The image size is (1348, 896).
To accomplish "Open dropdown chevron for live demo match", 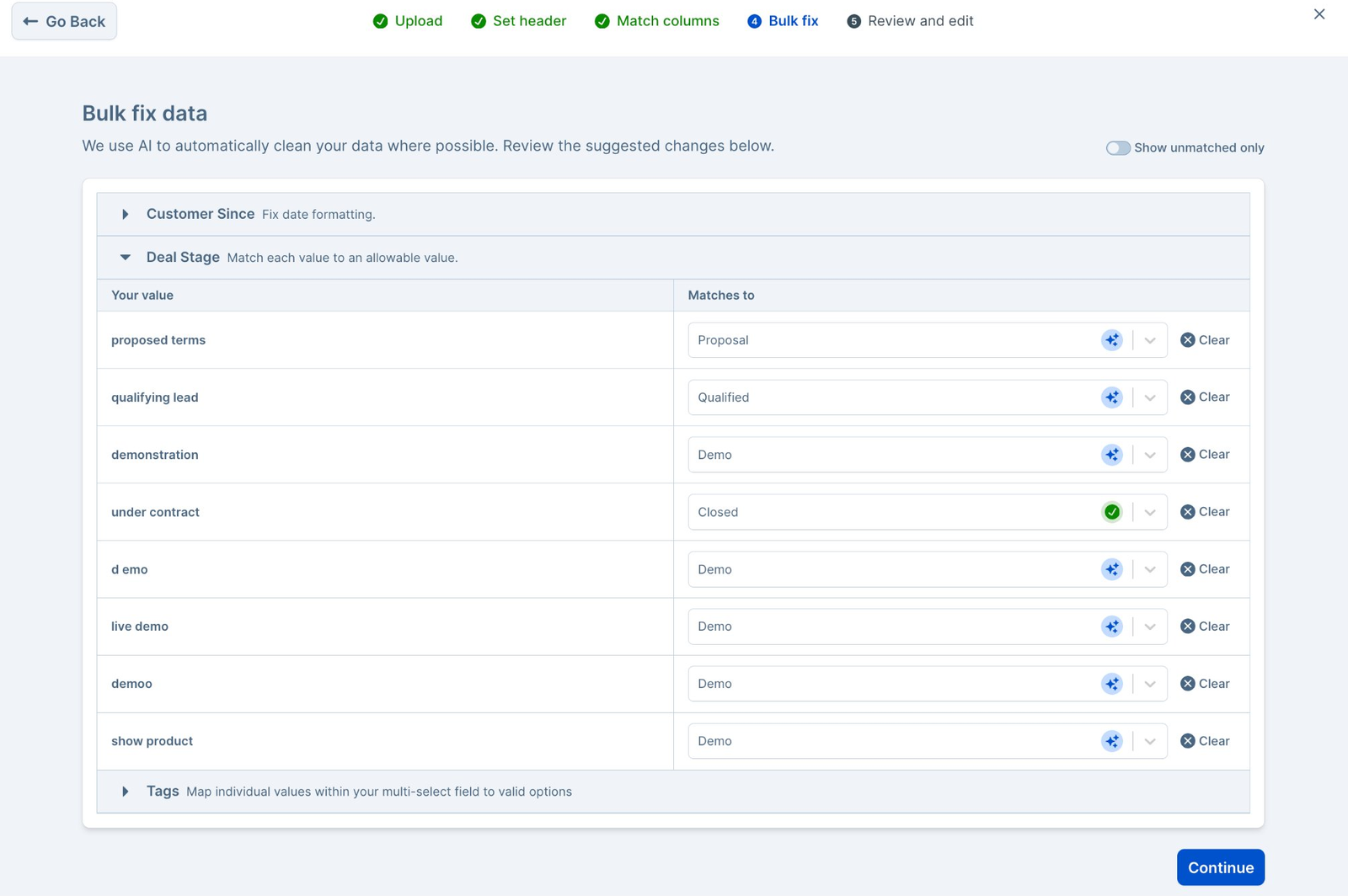I will point(1150,627).
